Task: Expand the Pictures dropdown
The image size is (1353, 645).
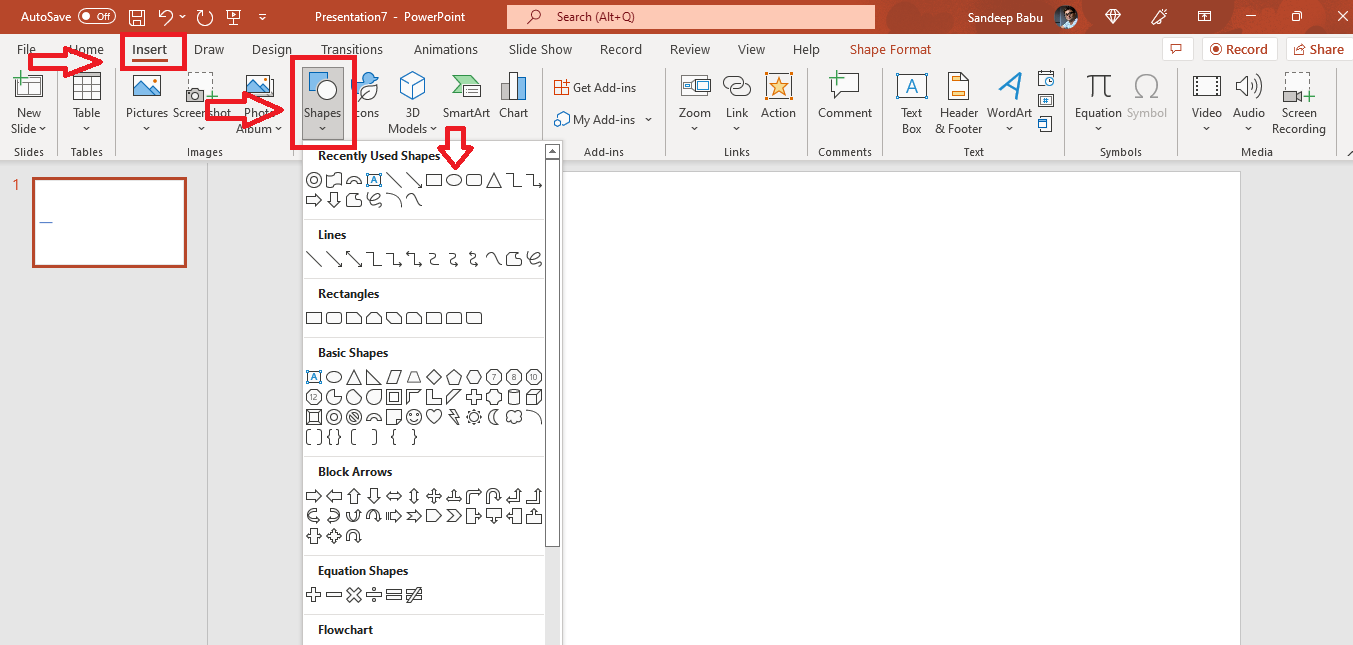Action: point(147,128)
